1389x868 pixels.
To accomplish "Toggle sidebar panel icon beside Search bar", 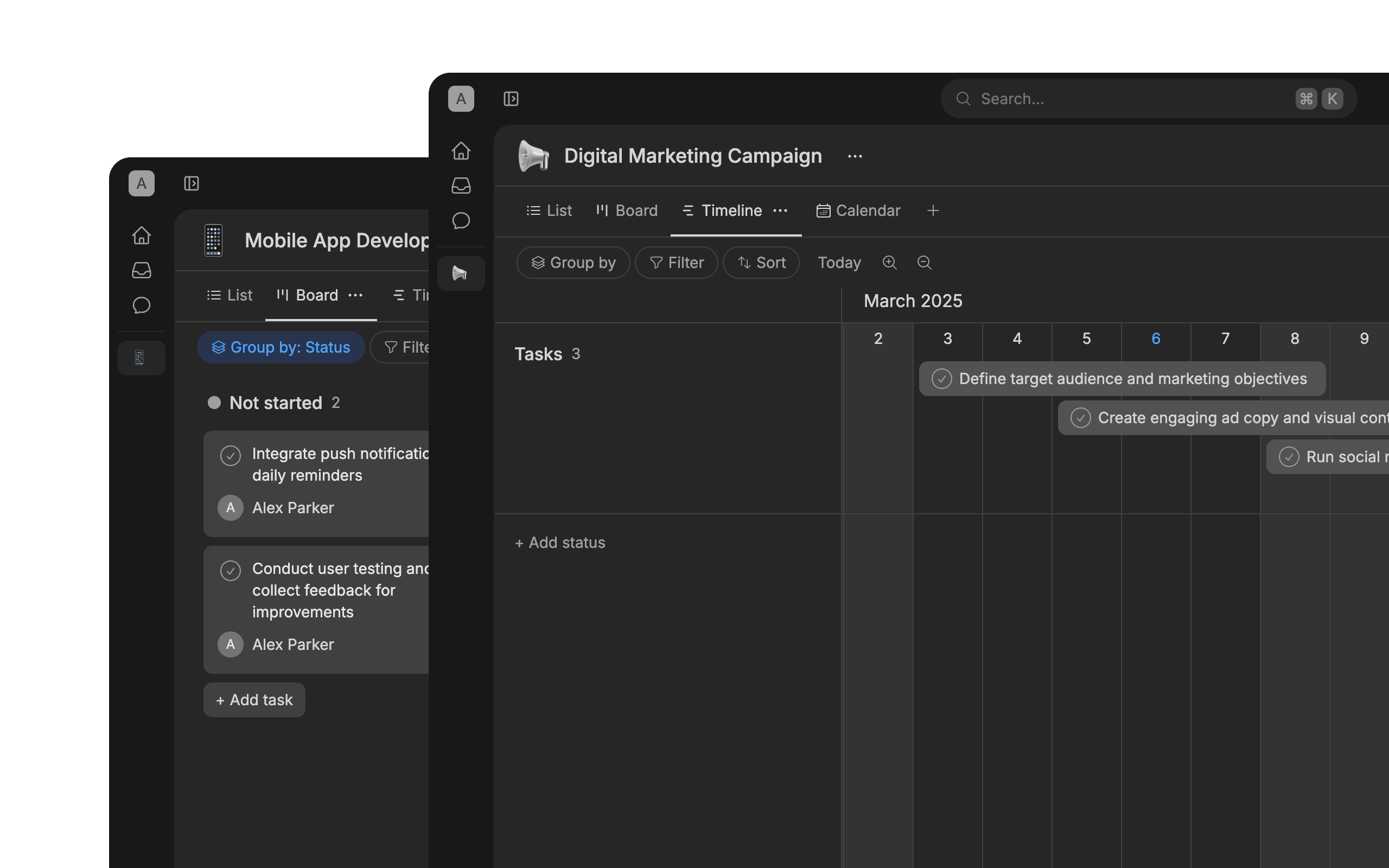I will [x=511, y=99].
